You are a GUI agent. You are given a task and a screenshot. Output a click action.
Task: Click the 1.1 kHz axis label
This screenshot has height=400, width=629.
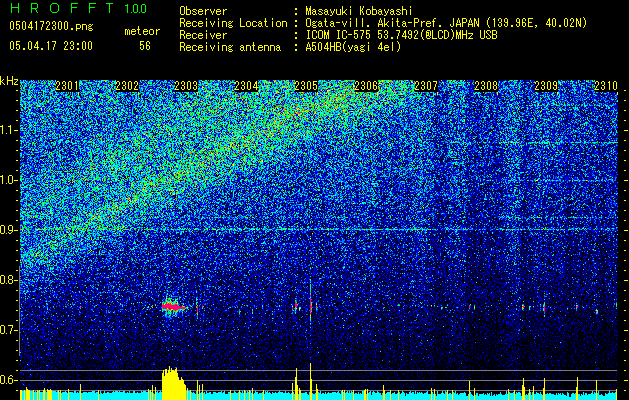coord(8,130)
